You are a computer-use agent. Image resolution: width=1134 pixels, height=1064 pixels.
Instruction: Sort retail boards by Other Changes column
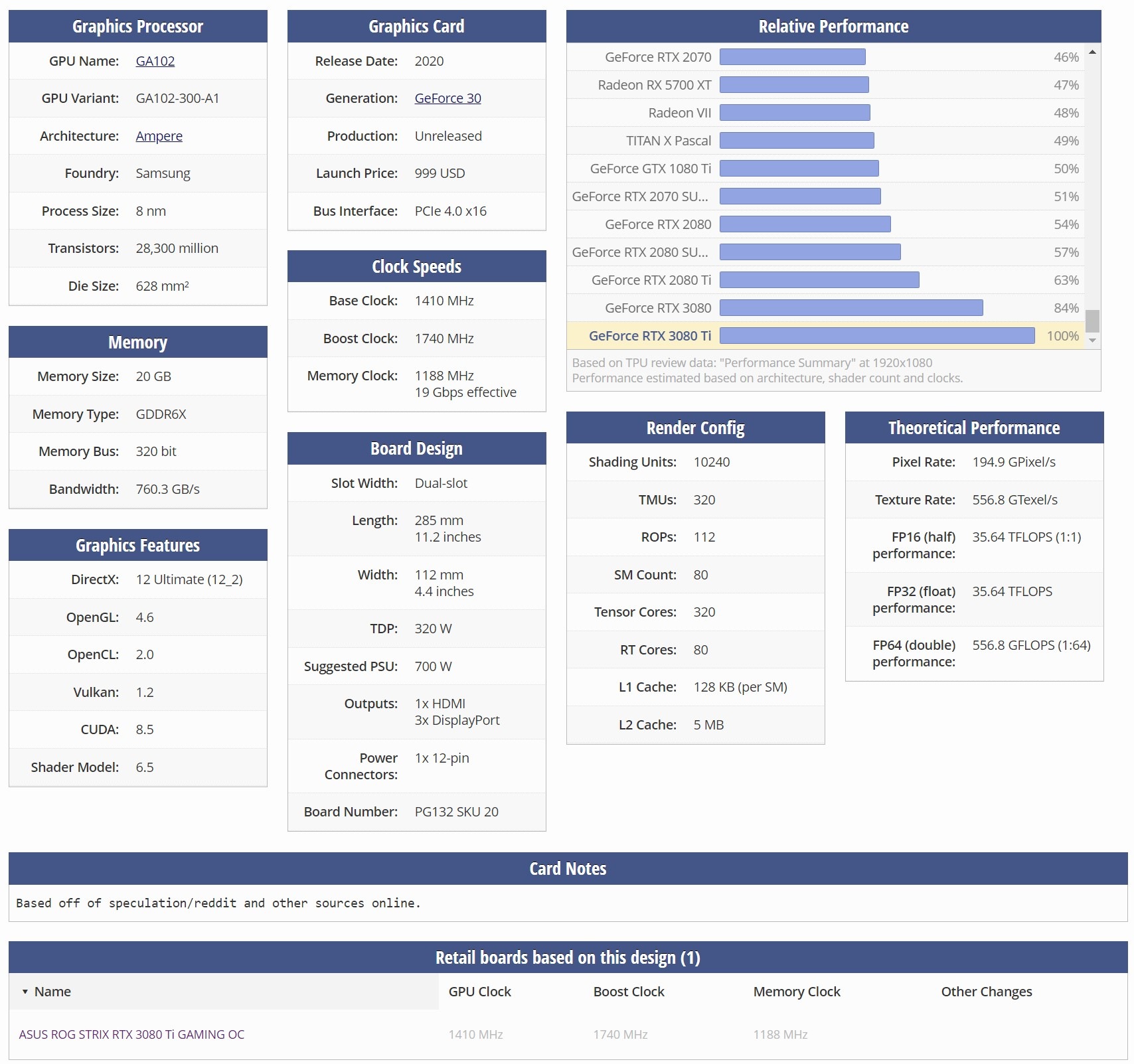tap(987, 992)
